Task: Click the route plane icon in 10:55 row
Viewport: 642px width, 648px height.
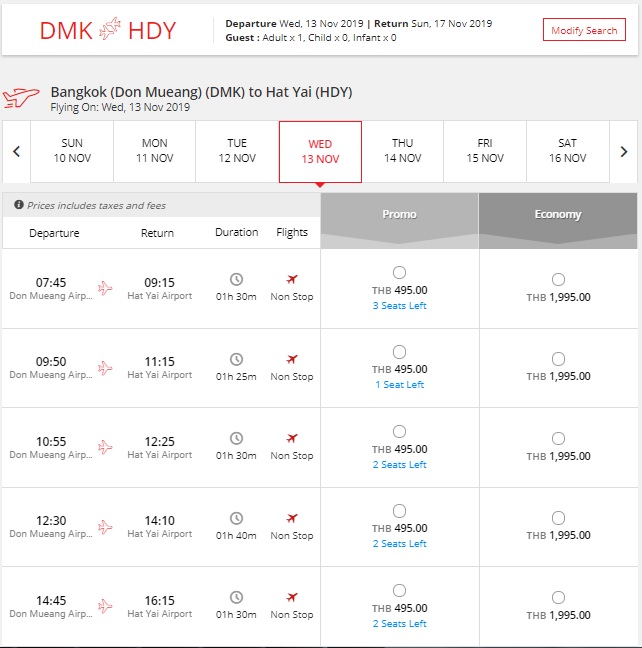Action: coord(105,447)
